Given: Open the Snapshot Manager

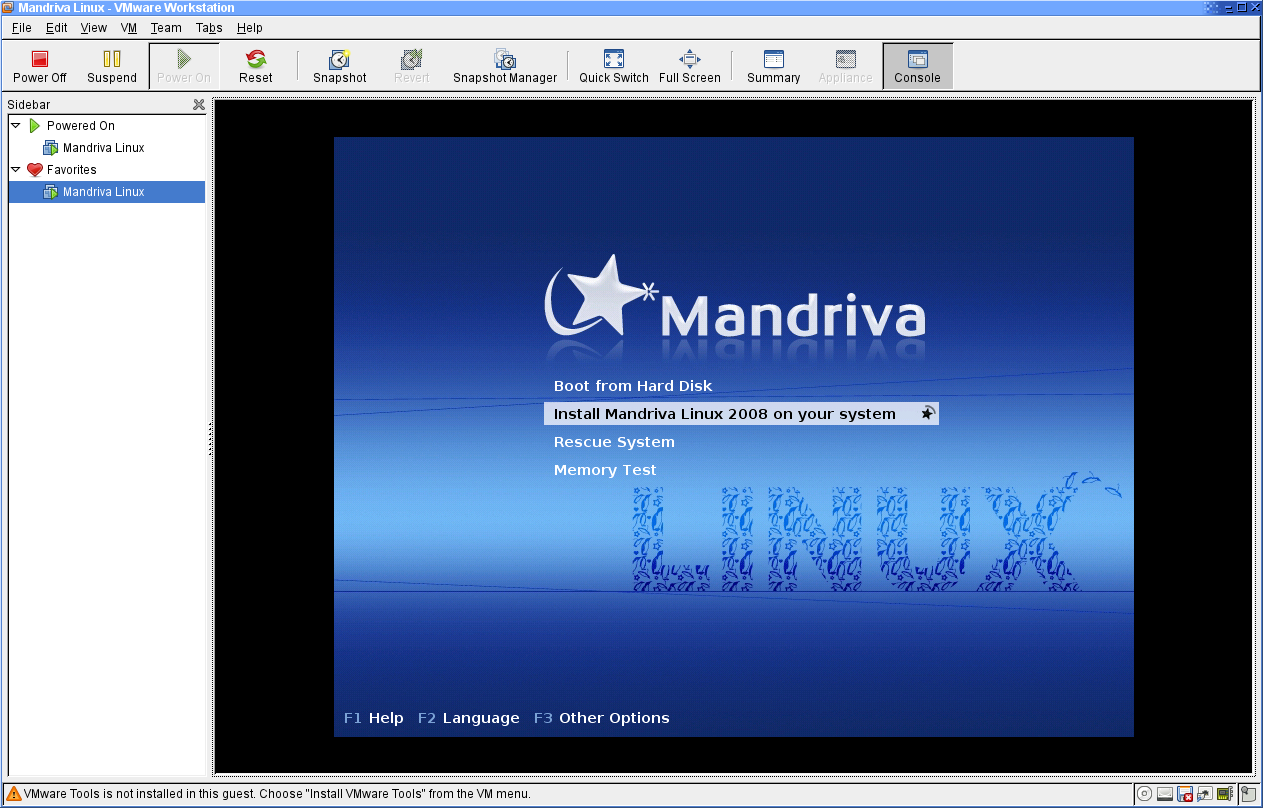Looking at the screenshot, I should pyautogui.click(x=505, y=66).
